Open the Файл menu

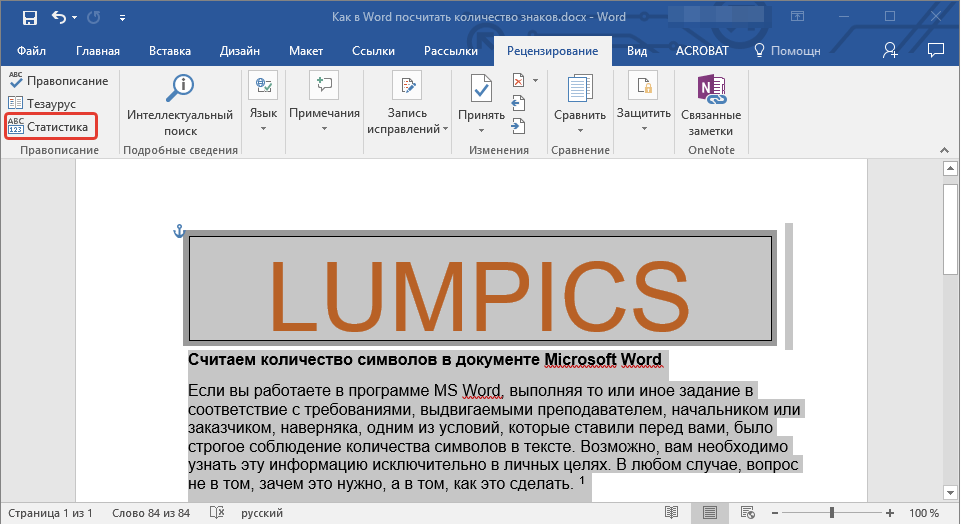point(31,51)
